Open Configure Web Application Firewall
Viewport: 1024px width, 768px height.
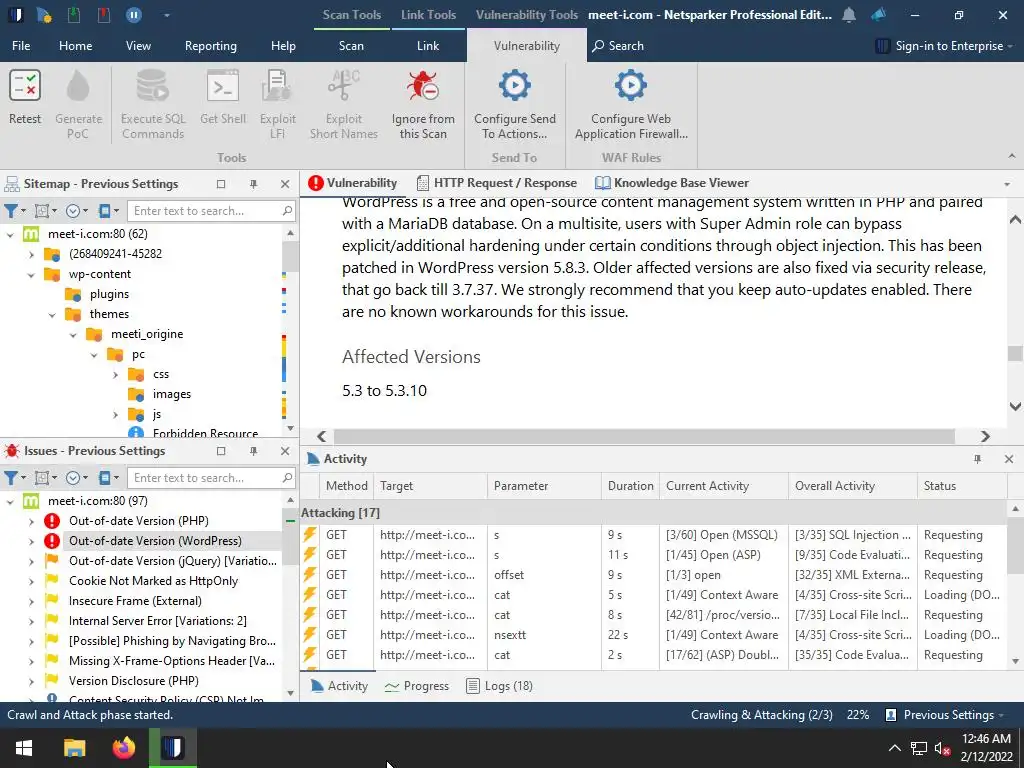pos(631,104)
